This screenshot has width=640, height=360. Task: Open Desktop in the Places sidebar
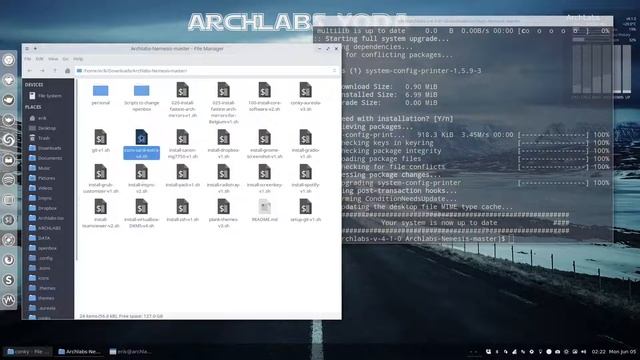42,128
